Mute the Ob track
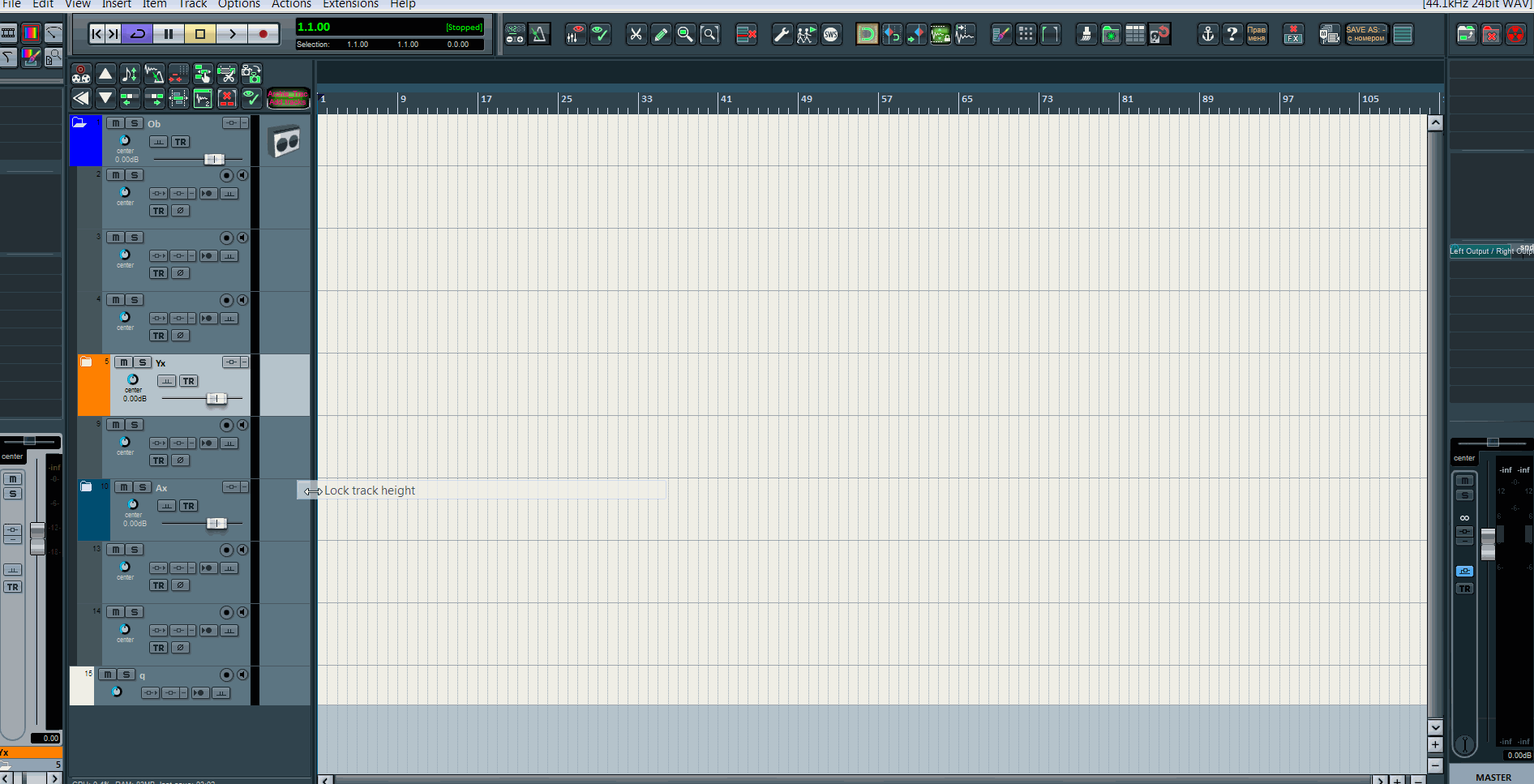1534x784 pixels. coord(116,123)
